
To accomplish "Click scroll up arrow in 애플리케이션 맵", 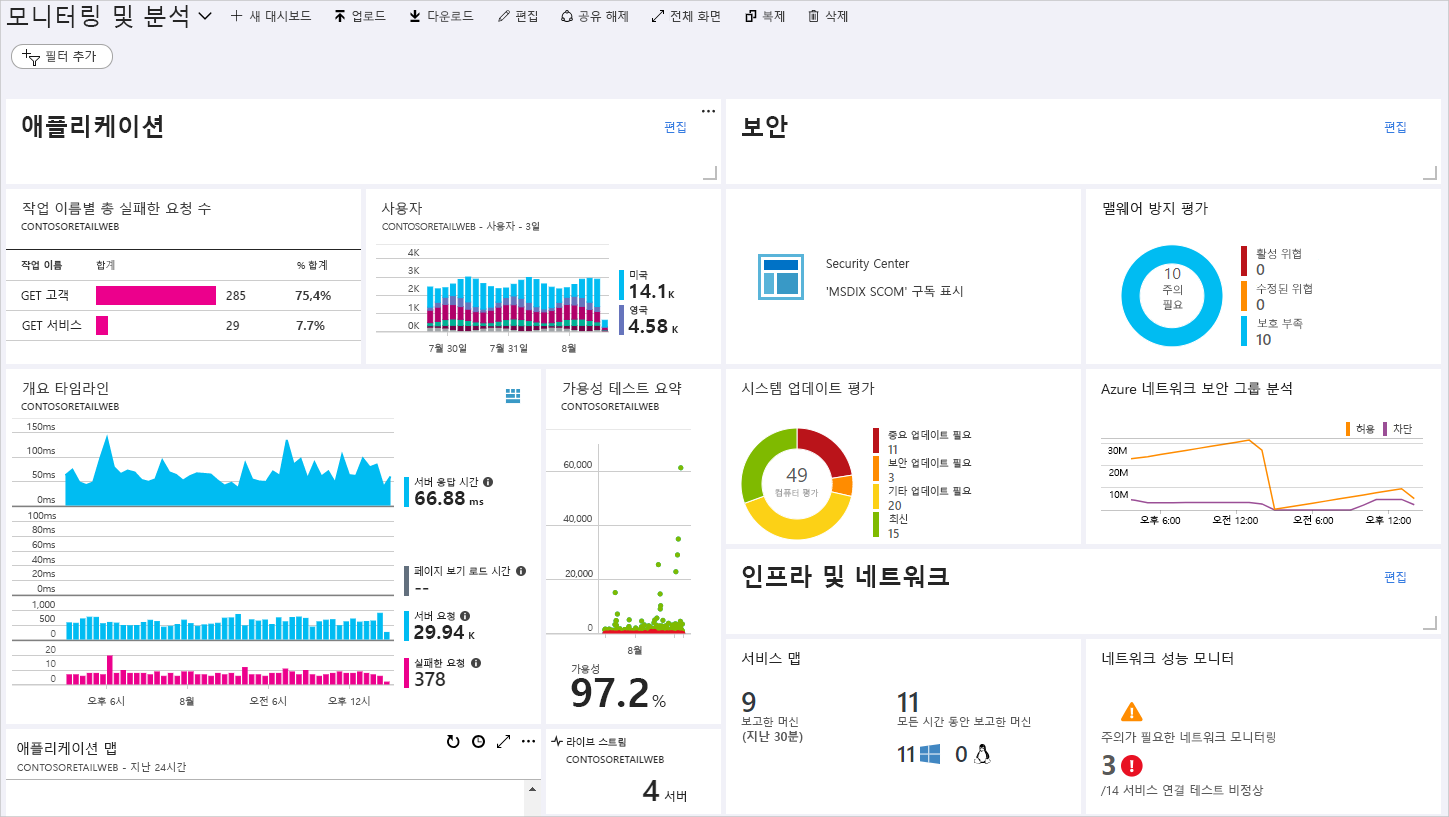I will 532,788.
